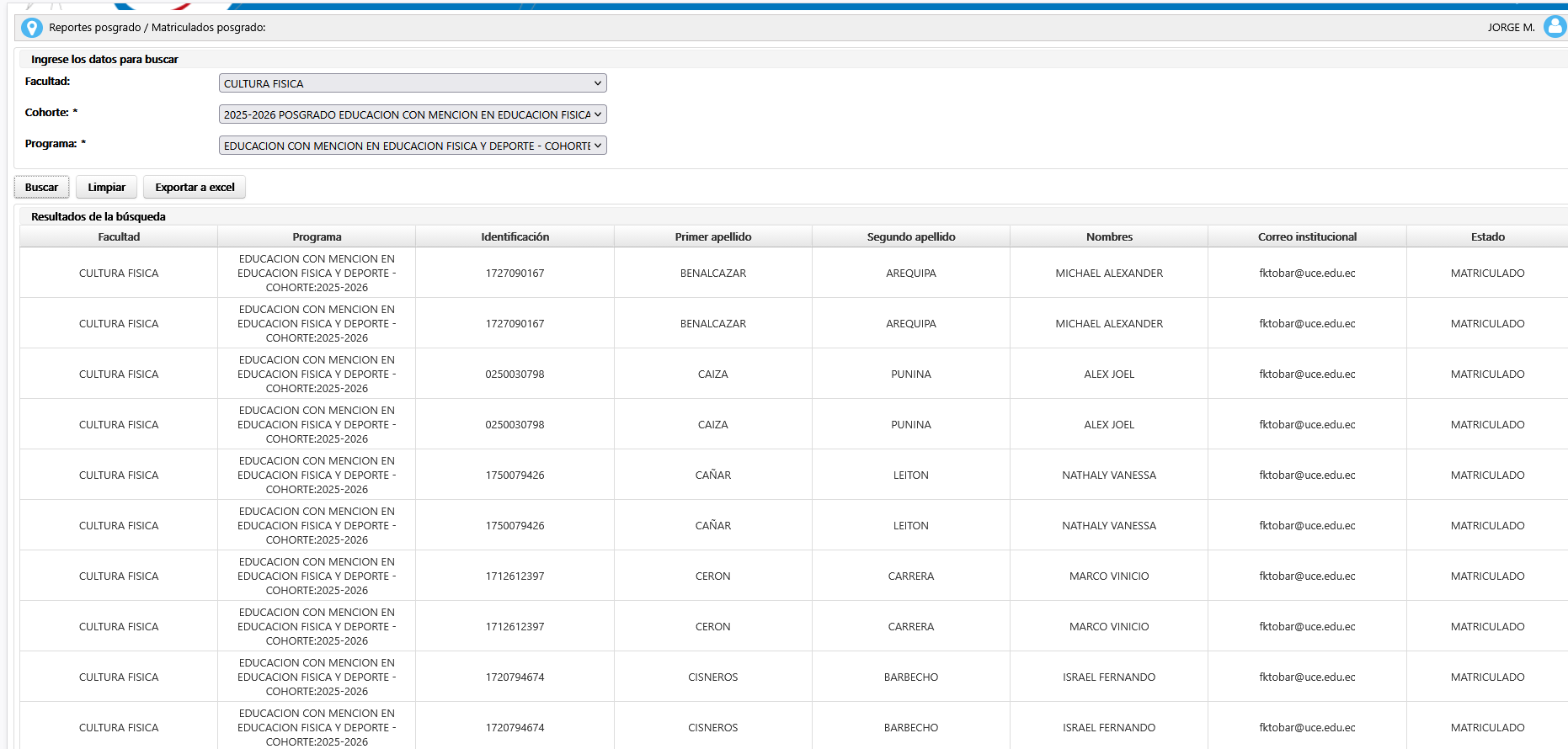
Task: Export the results with Exportar a excel
Action: [x=195, y=187]
